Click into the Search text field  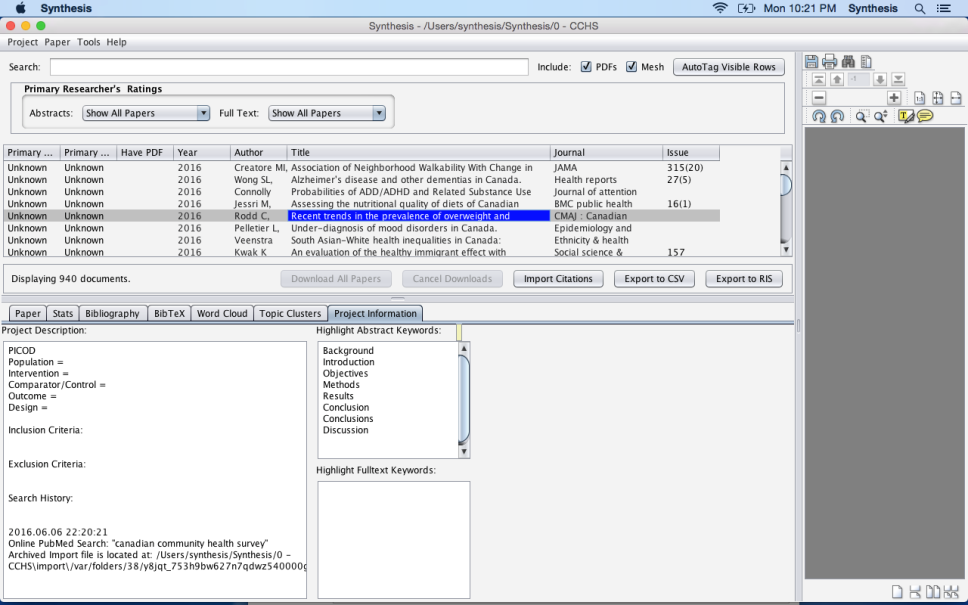(289, 67)
